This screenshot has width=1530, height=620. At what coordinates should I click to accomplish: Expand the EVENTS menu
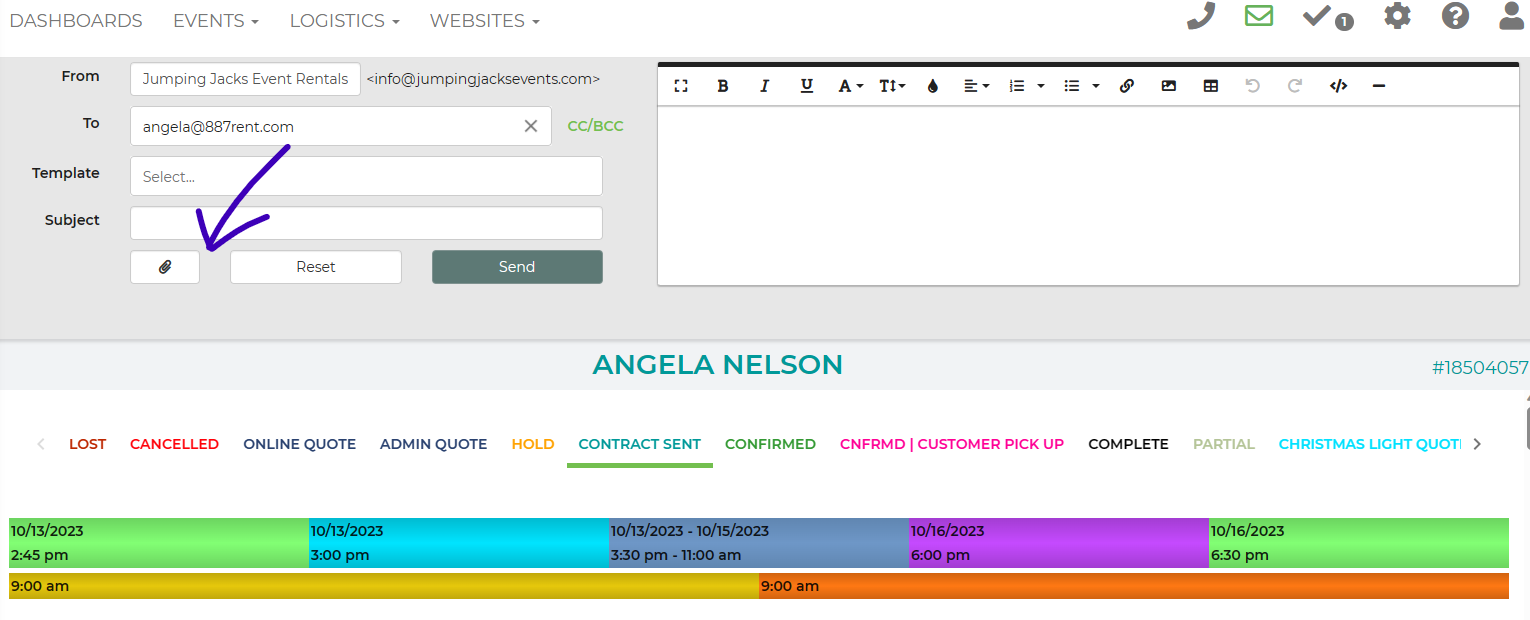coord(216,21)
